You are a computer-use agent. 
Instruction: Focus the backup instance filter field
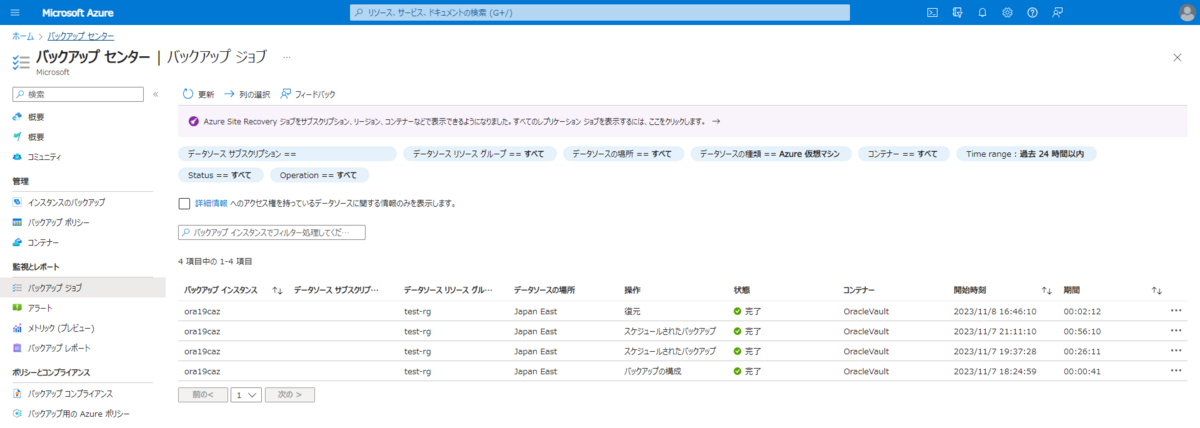tap(272, 232)
